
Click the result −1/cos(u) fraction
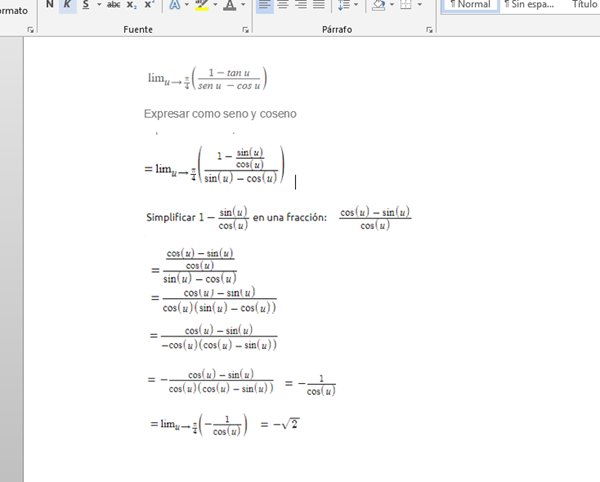coord(317,385)
